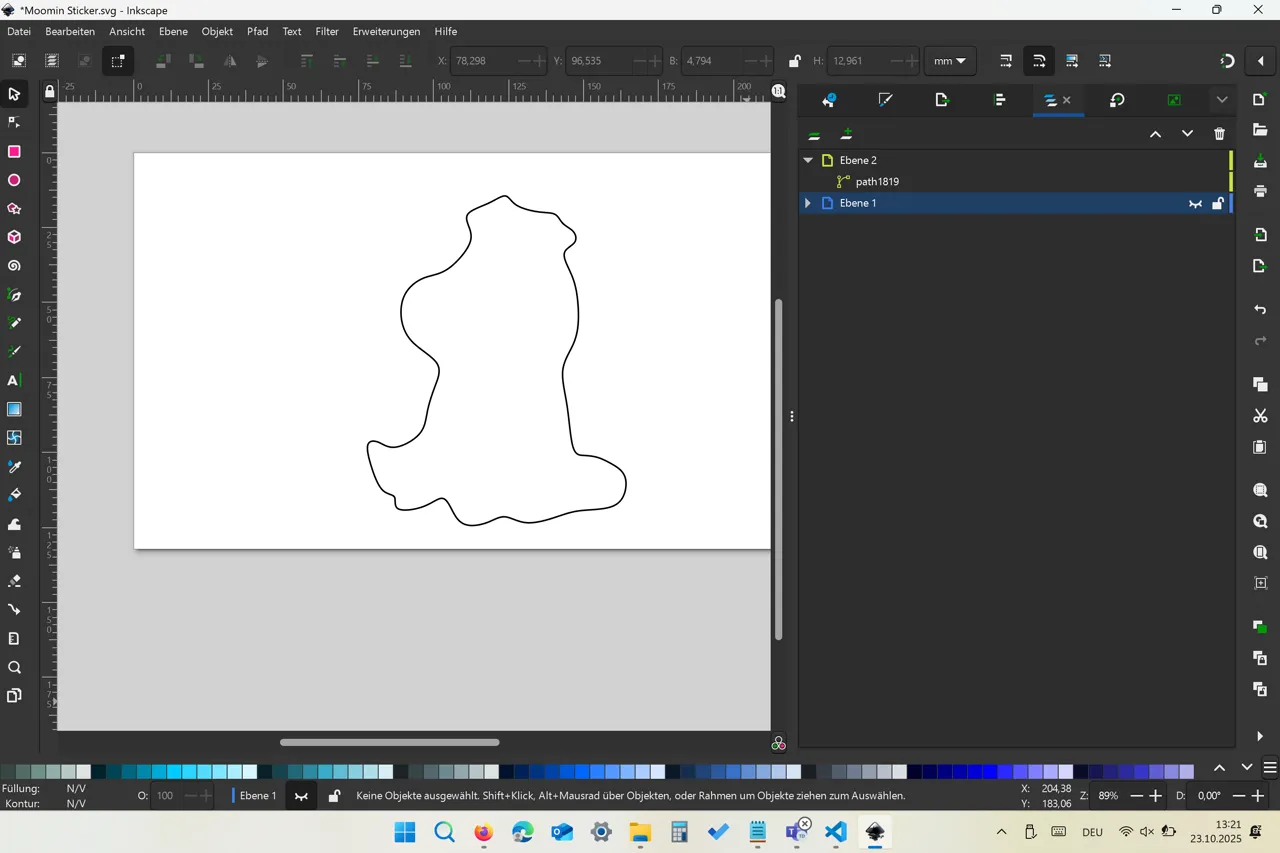Image resolution: width=1280 pixels, height=853 pixels.
Task: Toggle current layer lock in status bar
Action: pyautogui.click(x=334, y=796)
